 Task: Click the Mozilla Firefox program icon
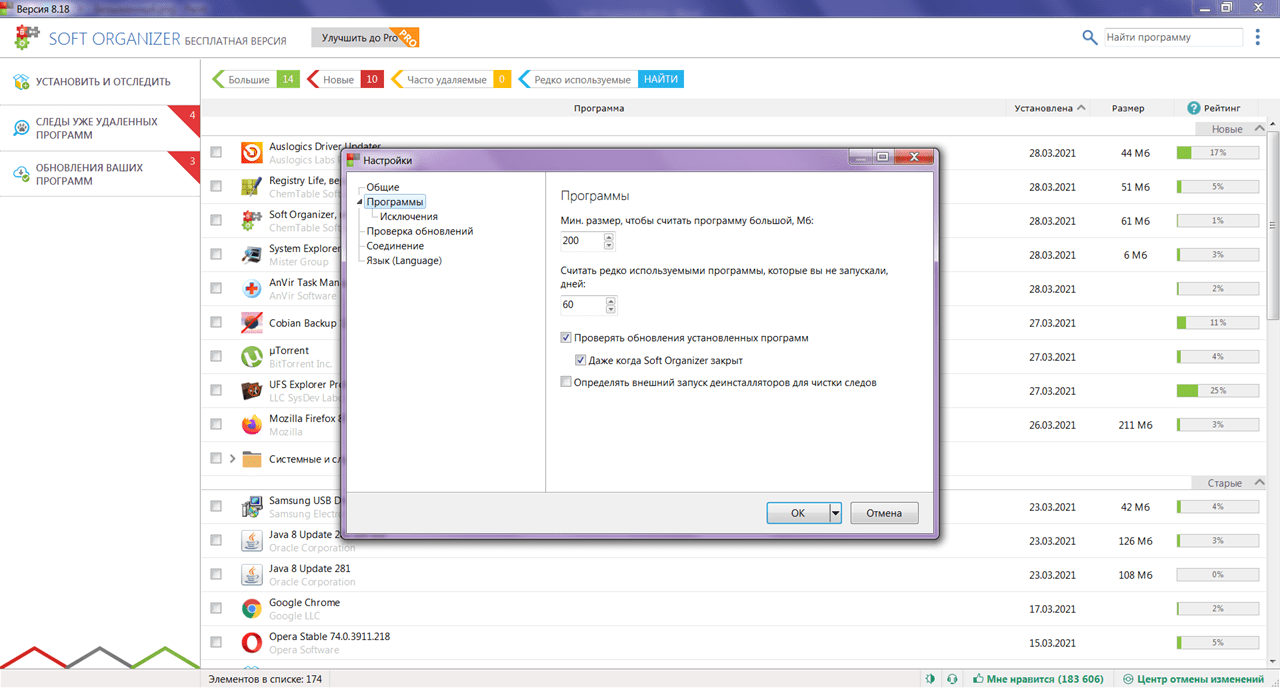[x=252, y=424]
